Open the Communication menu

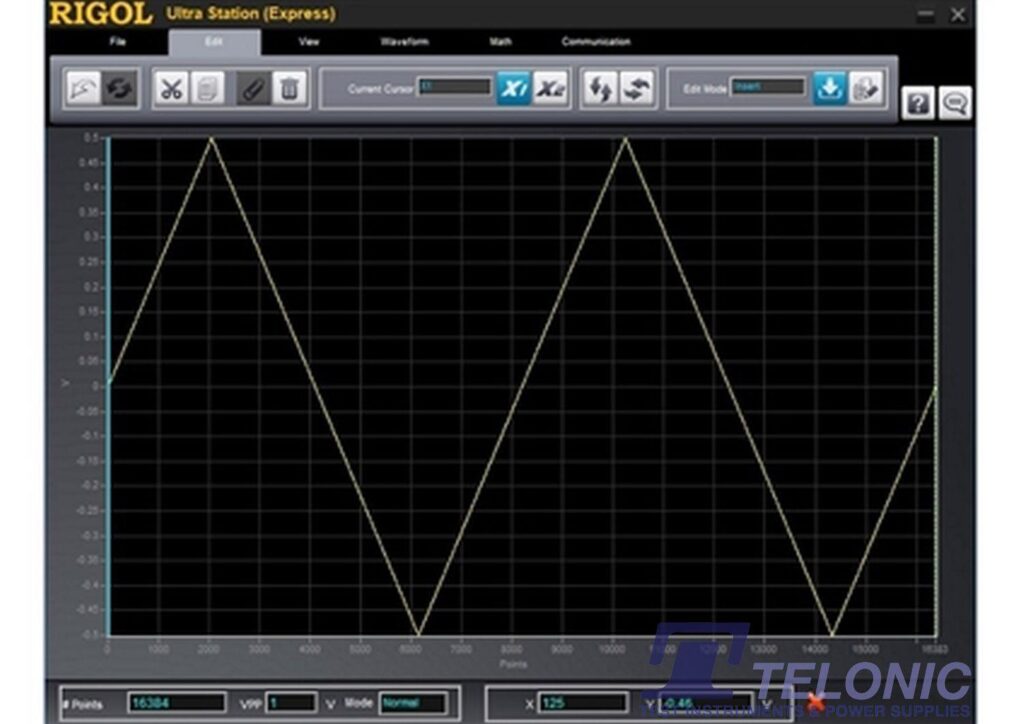coord(596,42)
